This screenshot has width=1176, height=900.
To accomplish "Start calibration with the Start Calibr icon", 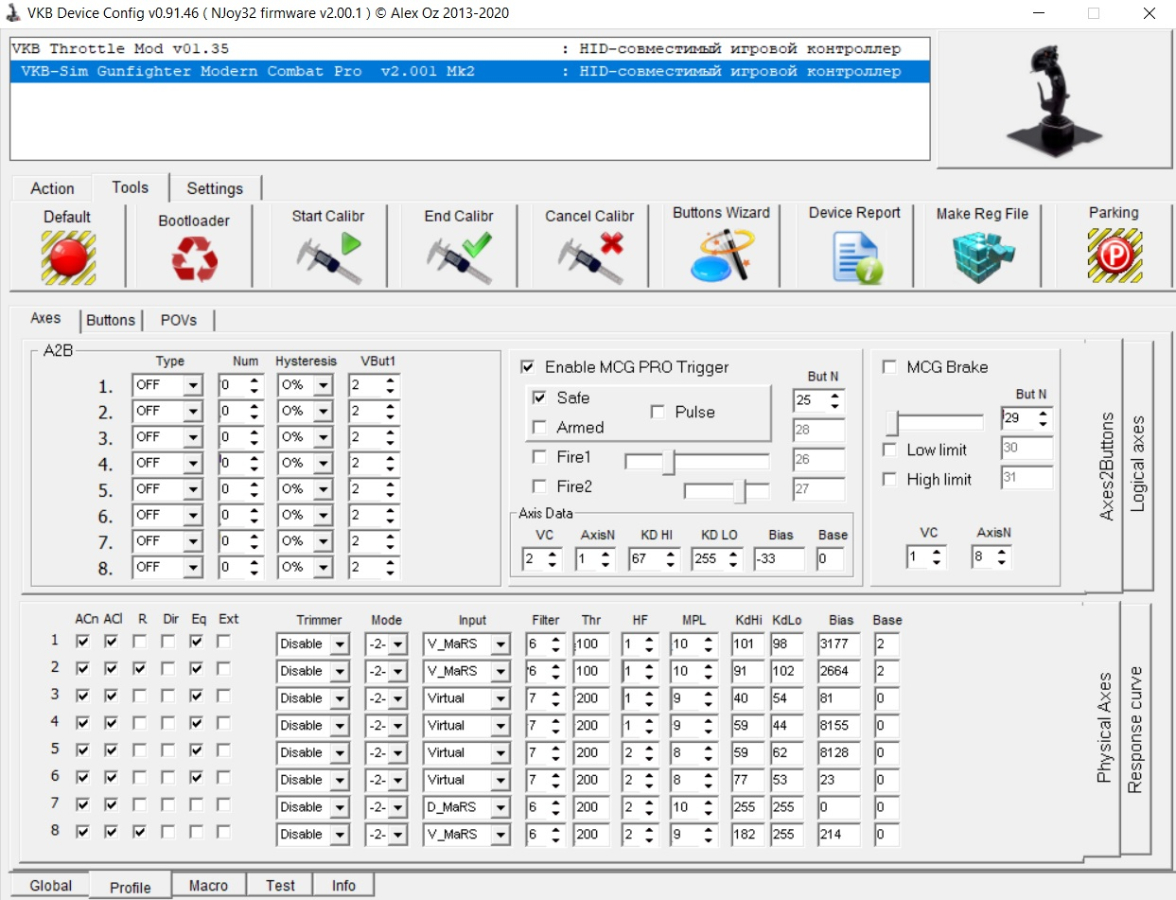I will click(328, 258).
